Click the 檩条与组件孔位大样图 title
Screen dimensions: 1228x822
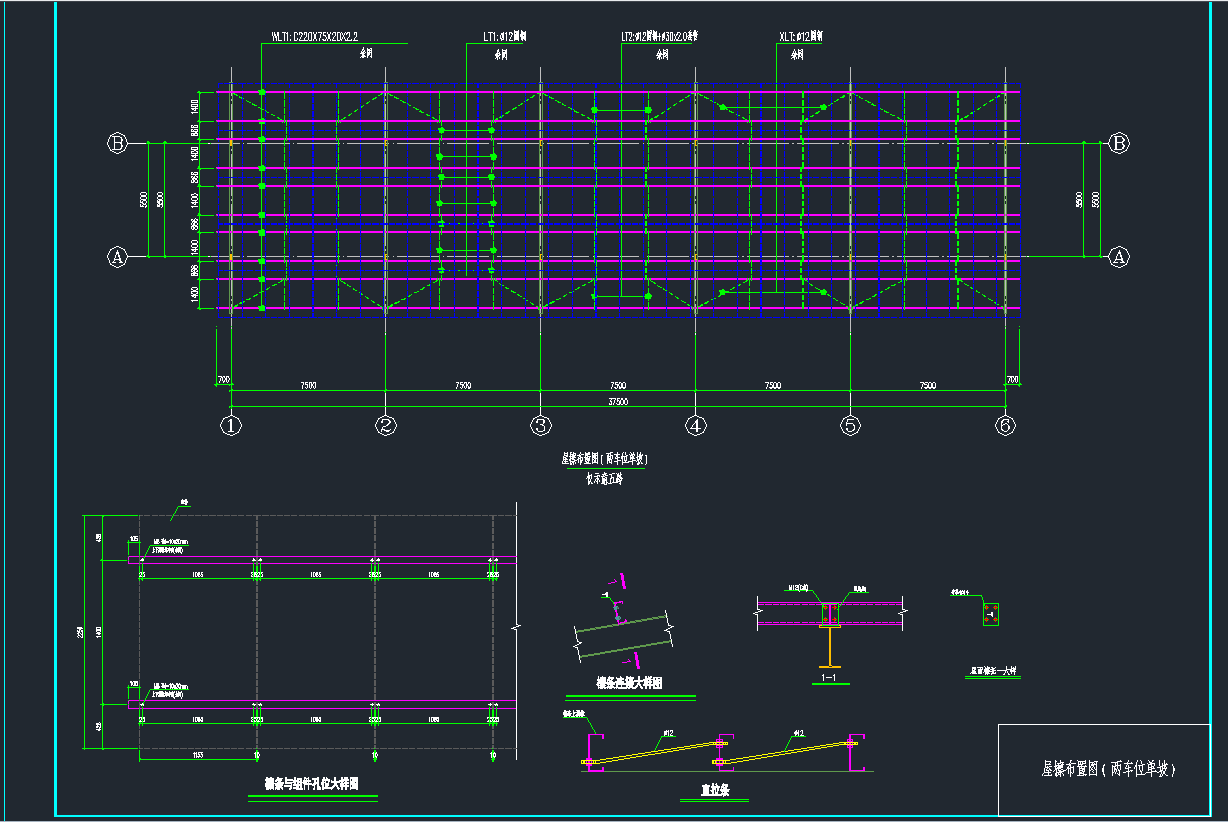(311, 785)
